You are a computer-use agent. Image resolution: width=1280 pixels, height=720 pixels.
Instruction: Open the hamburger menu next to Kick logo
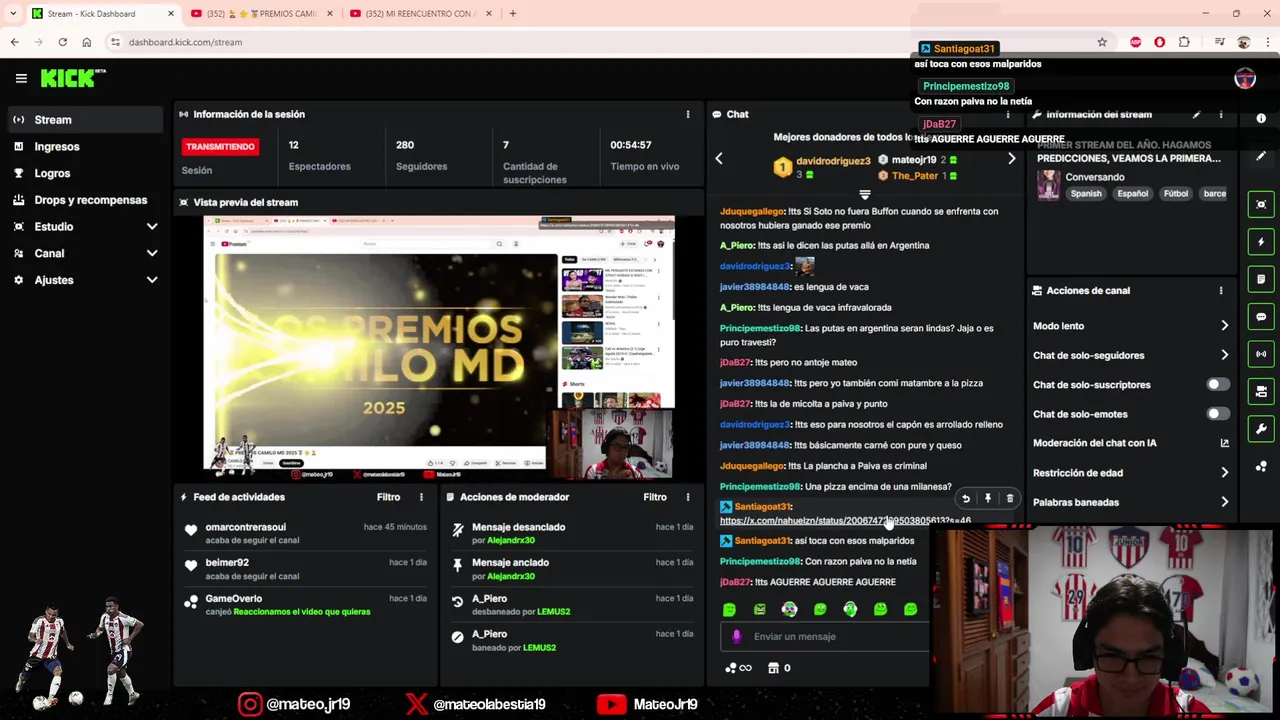(21, 78)
